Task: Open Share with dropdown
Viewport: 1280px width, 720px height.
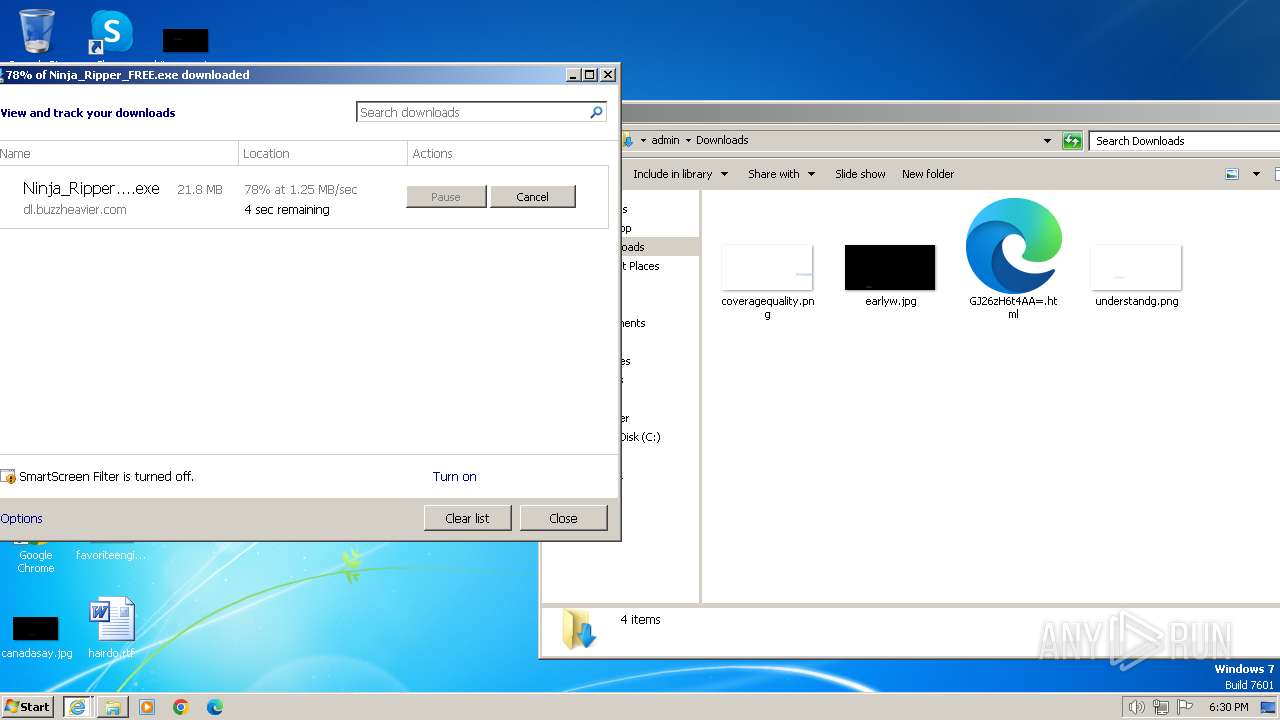Action: point(781,174)
